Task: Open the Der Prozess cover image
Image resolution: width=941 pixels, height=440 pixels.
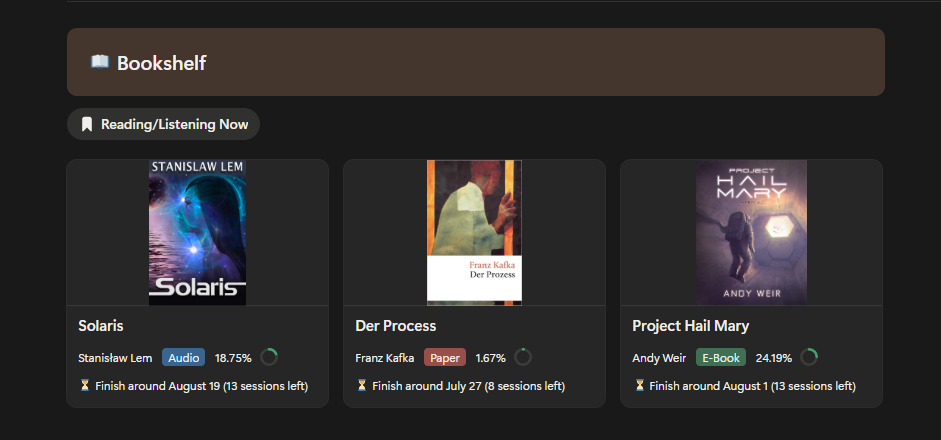Action: coord(474,232)
